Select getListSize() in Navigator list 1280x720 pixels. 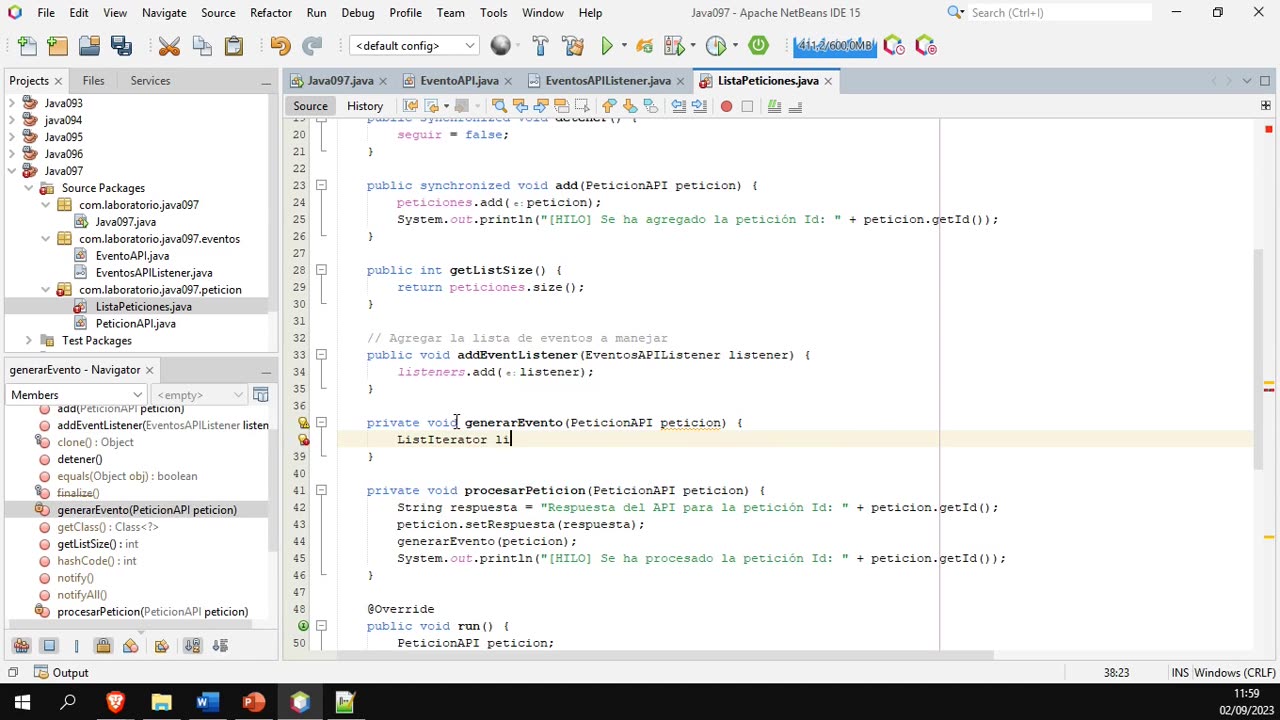tap(97, 544)
